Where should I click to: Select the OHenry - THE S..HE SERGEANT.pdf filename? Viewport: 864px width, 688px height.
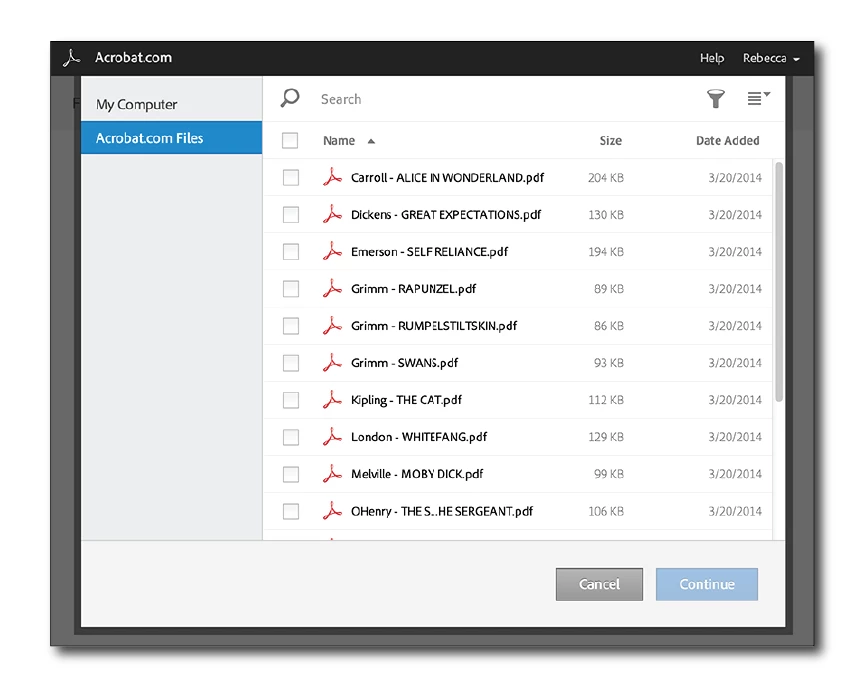click(x=442, y=511)
